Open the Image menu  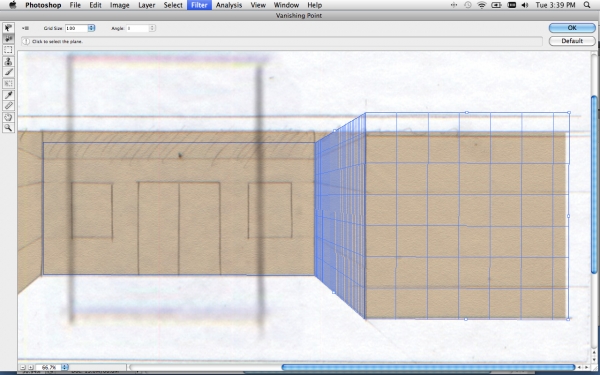119,5
